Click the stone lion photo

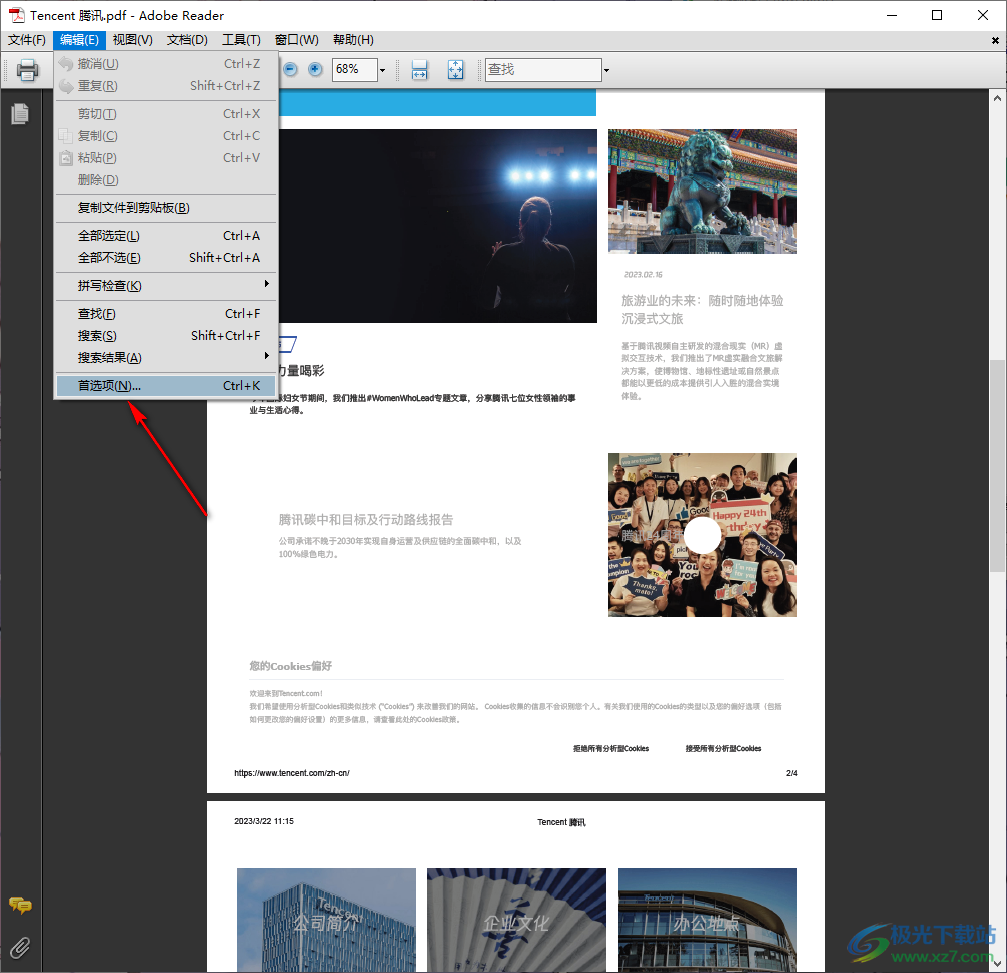pyautogui.click(x=702, y=191)
